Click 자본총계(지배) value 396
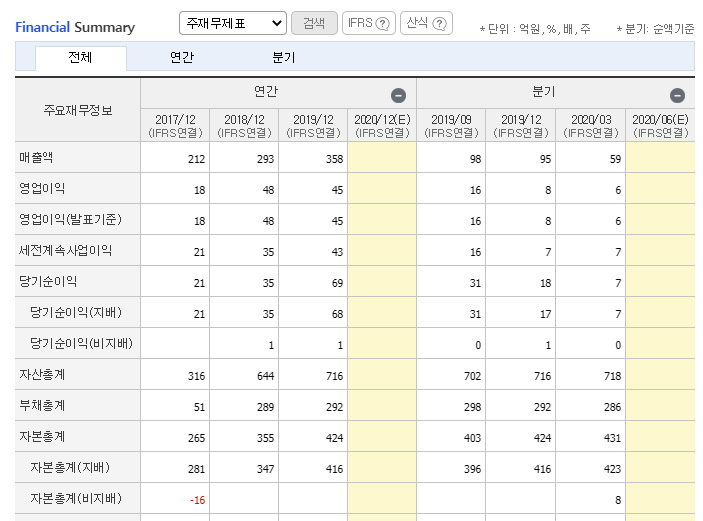Image resolution: width=703 pixels, height=521 pixels. click(x=473, y=469)
